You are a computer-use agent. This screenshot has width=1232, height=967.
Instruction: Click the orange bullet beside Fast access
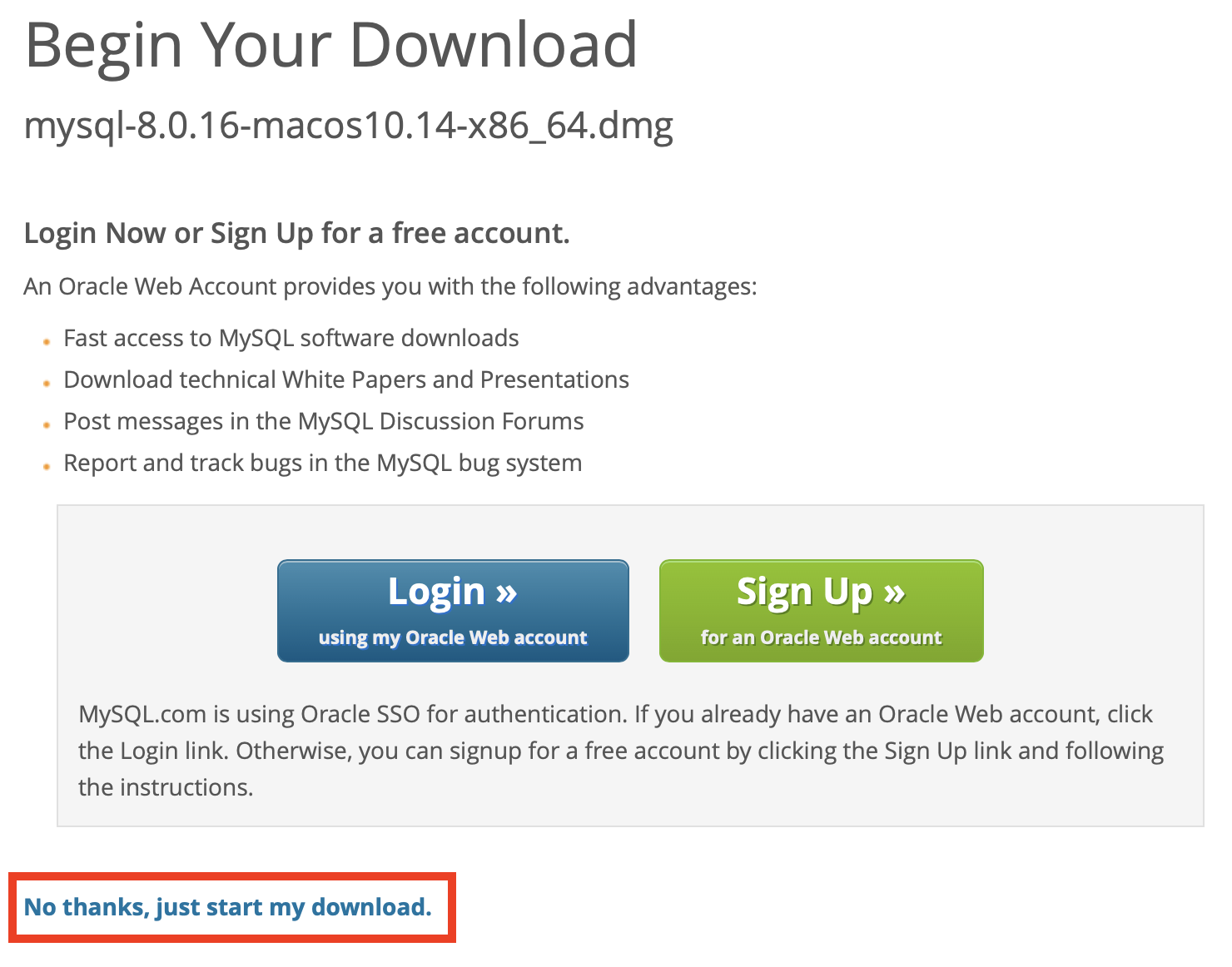(x=47, y=341)
